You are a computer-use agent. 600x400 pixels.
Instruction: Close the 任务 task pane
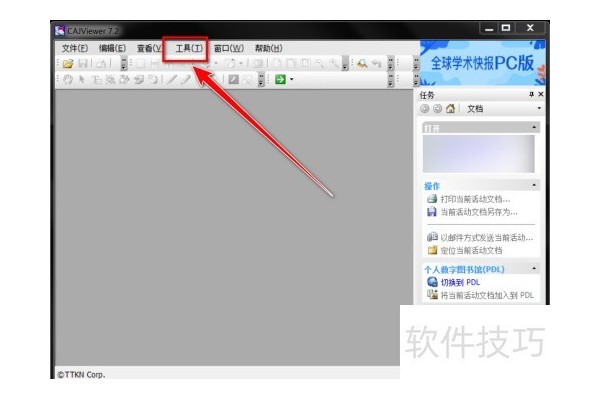click(x=541, y=94)
